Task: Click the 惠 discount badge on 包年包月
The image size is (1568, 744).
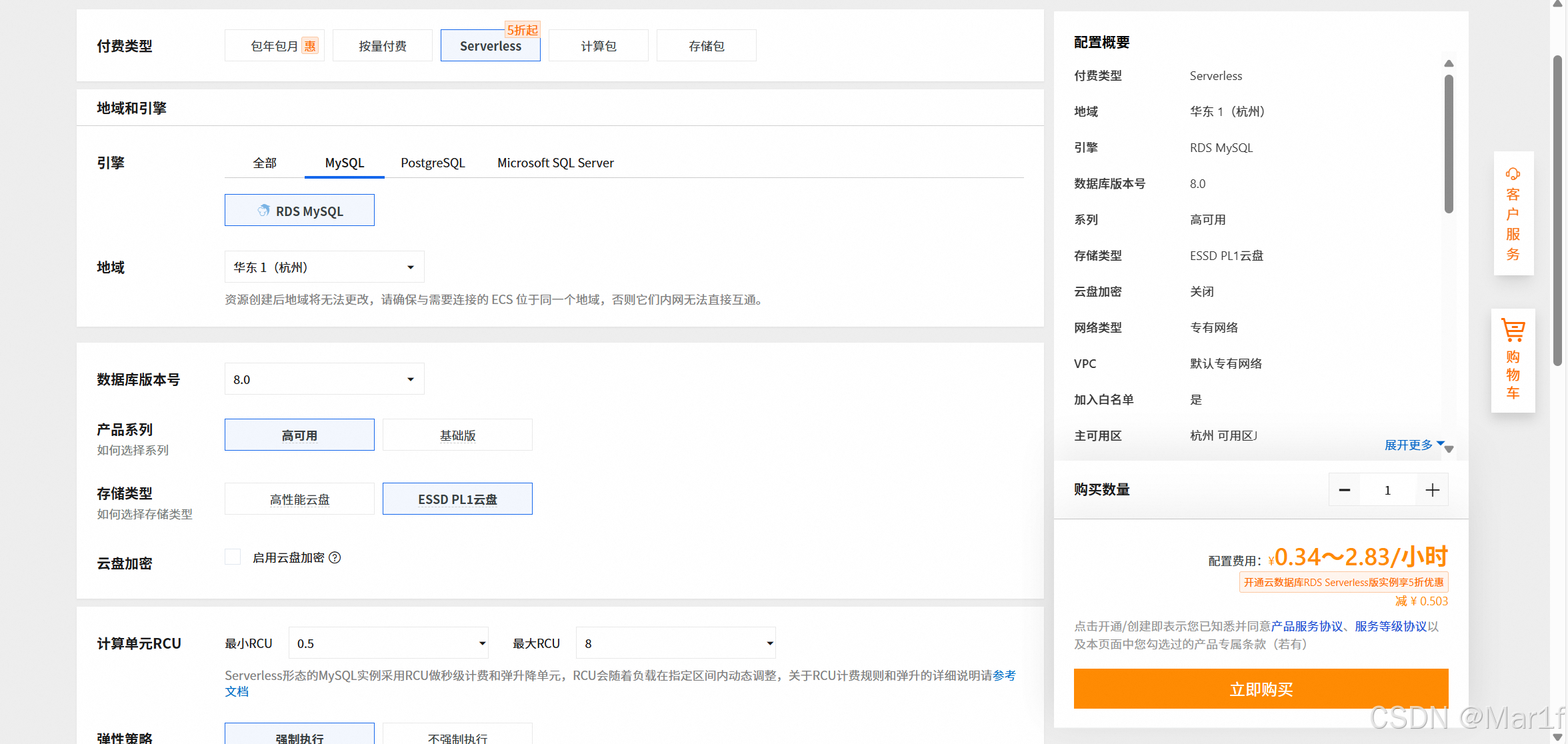Action: tap(310, 46)
